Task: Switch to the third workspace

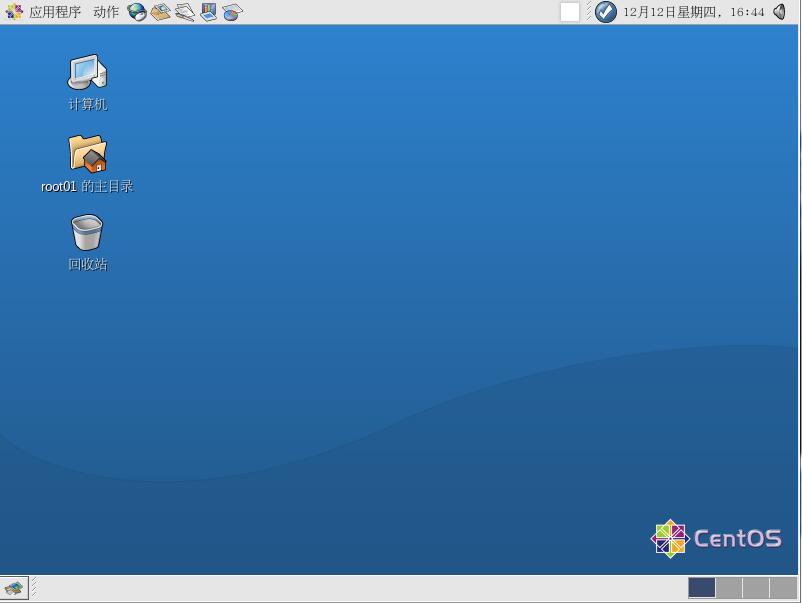Action: [x=756, y=588]
